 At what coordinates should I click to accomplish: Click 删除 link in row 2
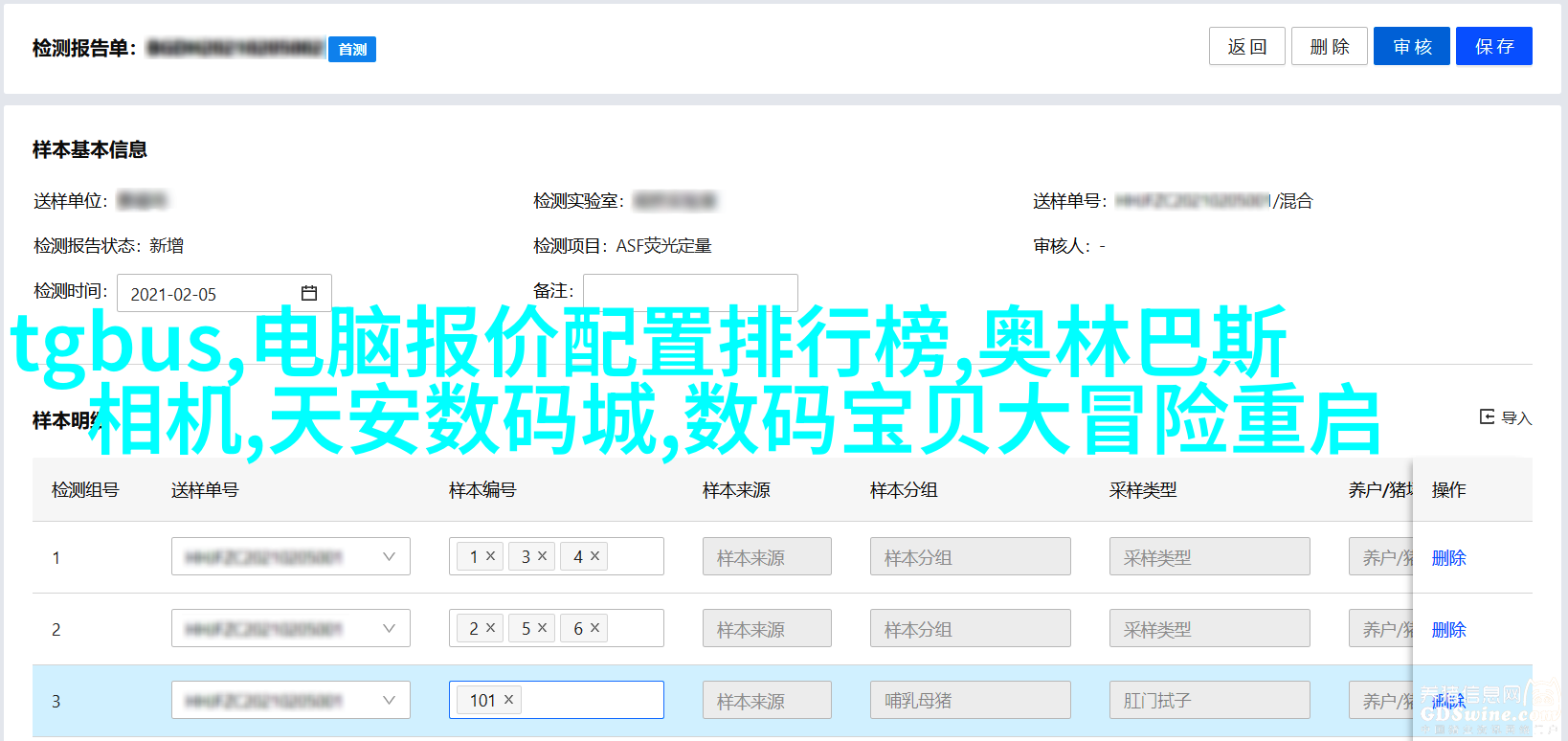pos(1448,629)
